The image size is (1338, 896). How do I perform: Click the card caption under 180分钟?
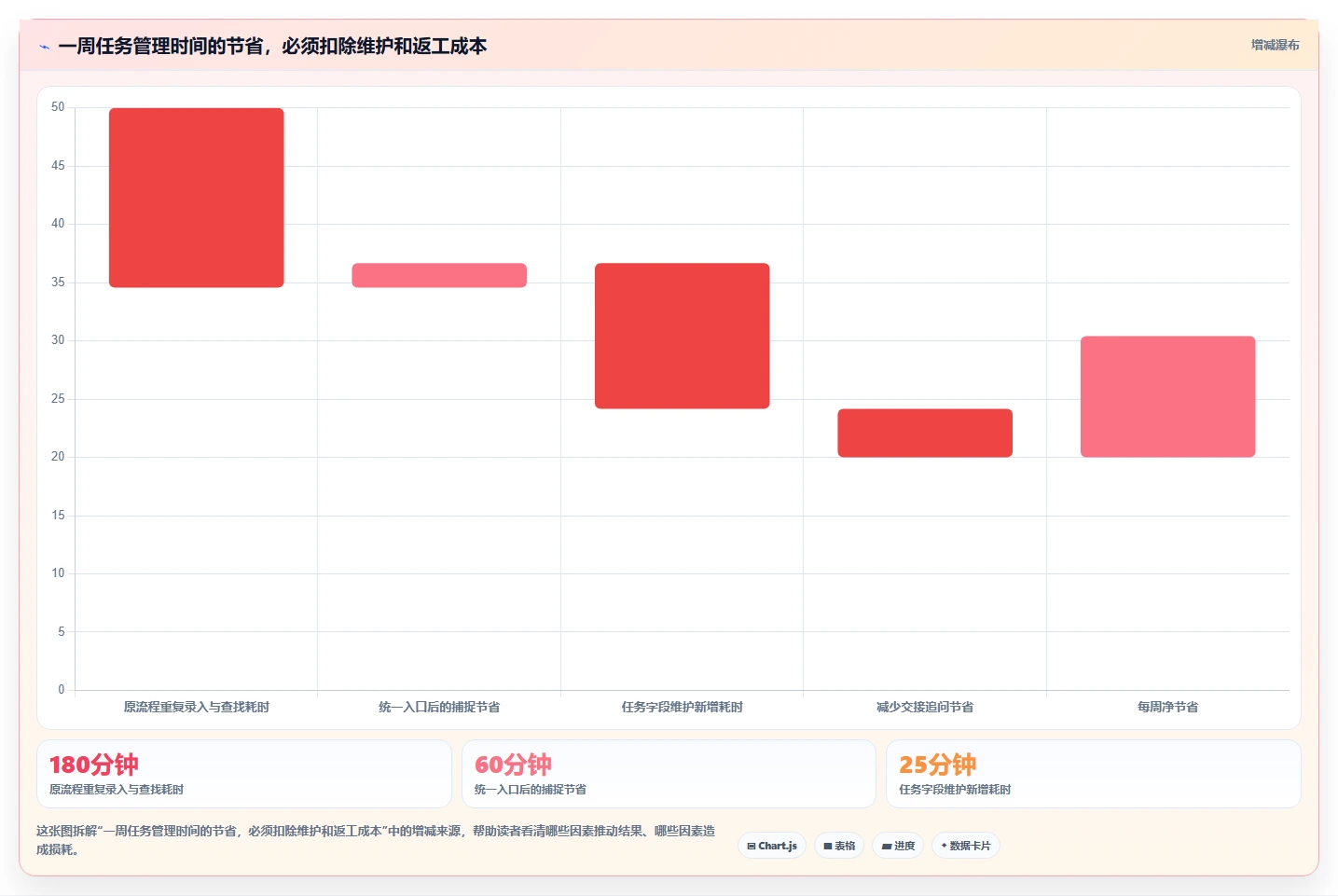(x=117, y=790)
